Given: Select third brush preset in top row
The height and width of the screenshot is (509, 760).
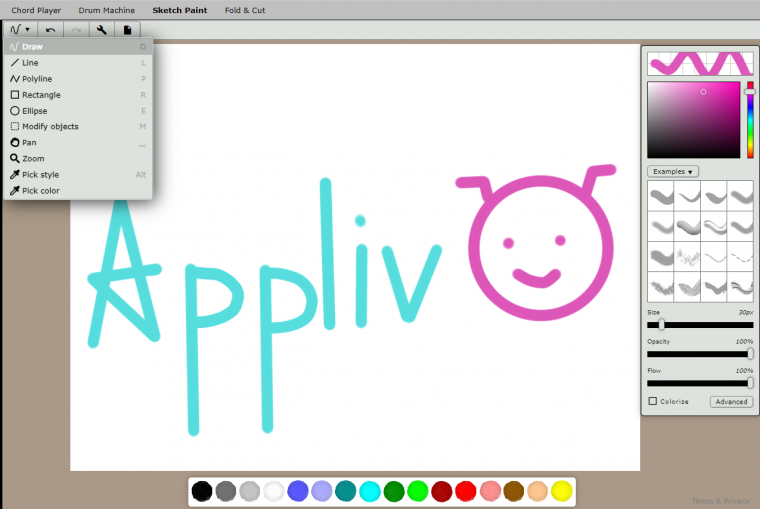Looking at the screenshot, I should pos(714,196).
